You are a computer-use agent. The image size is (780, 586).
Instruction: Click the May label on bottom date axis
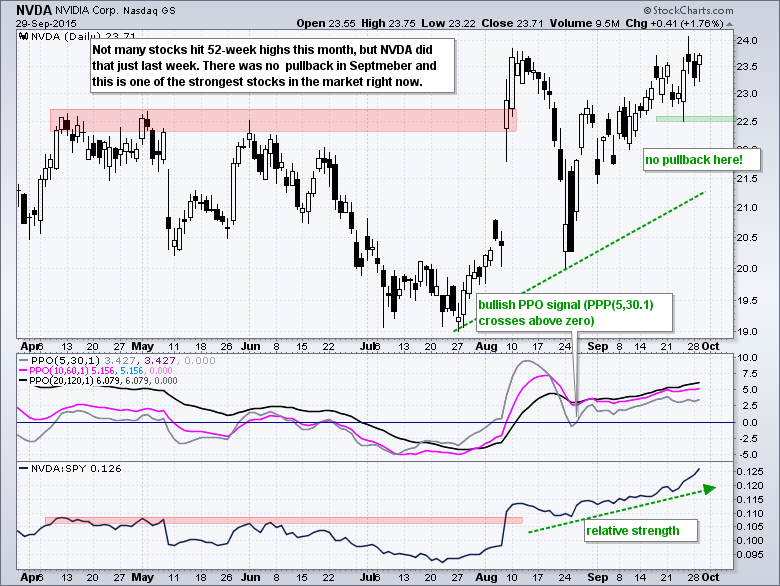[x=142, y=577]
